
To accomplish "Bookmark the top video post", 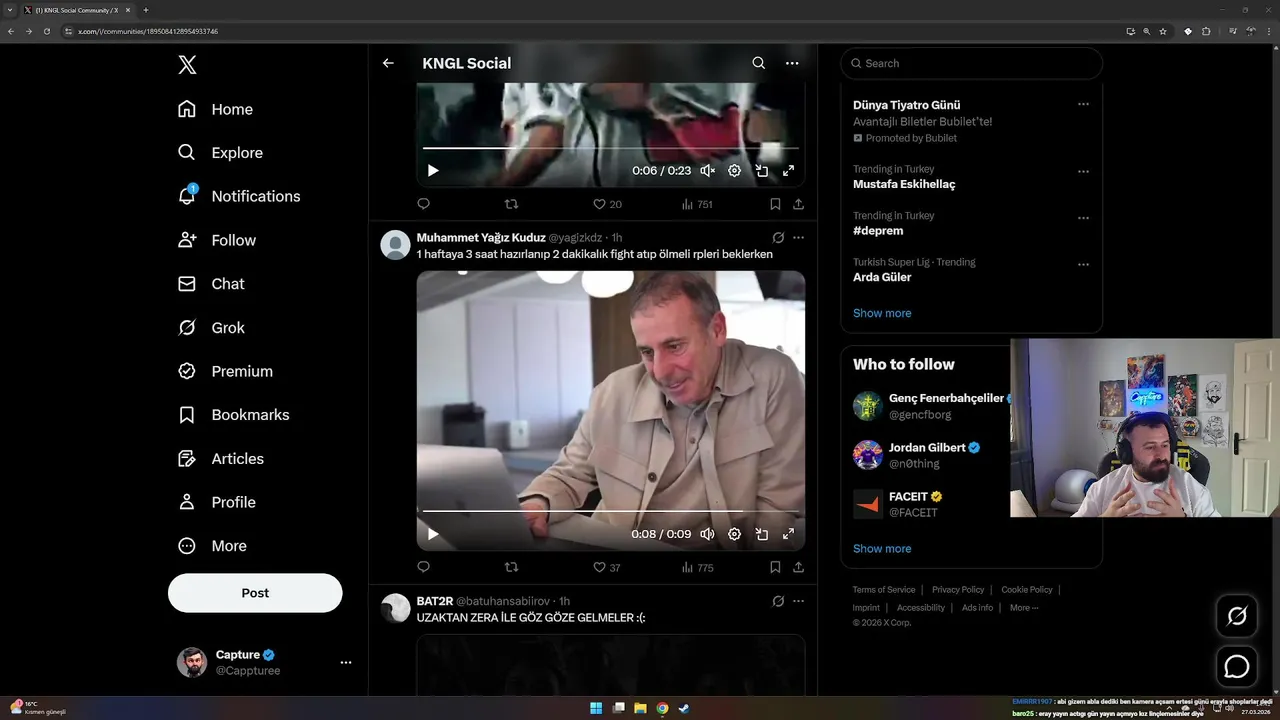I will point(775,204).
